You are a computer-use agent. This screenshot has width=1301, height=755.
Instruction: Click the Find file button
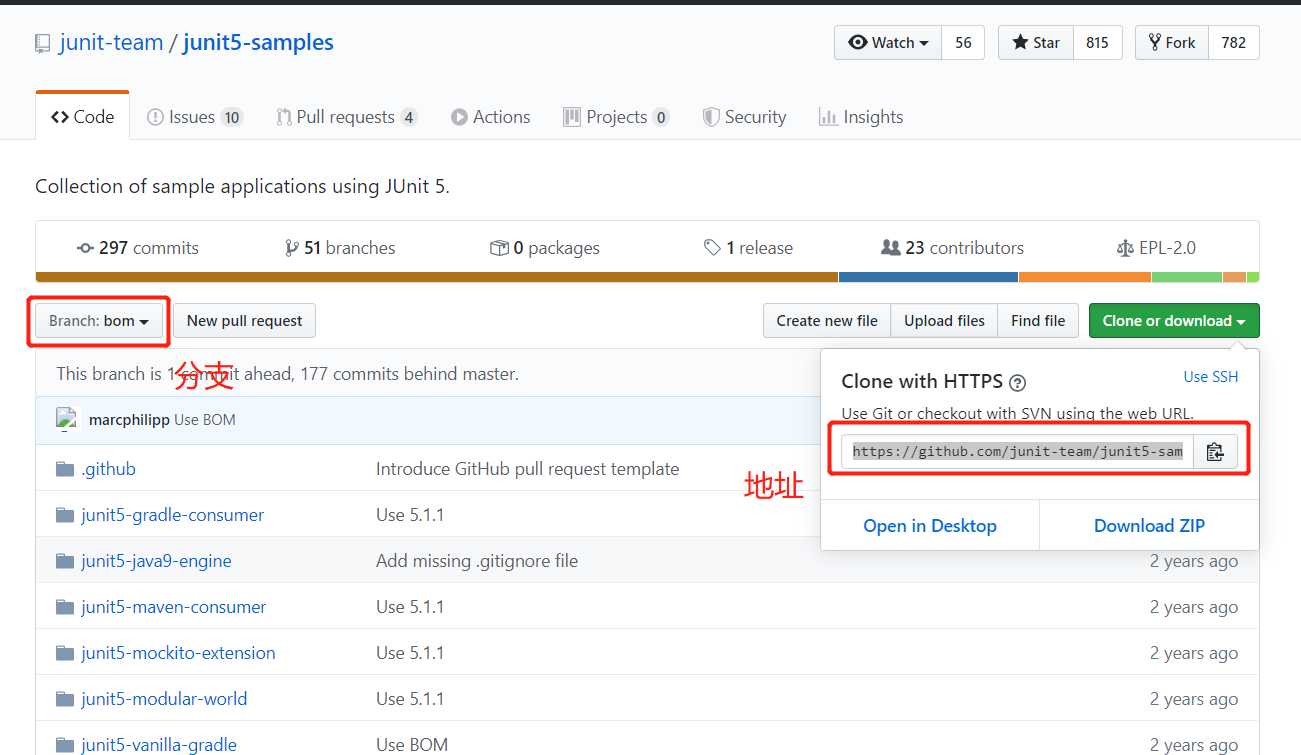pos(1038,321)
